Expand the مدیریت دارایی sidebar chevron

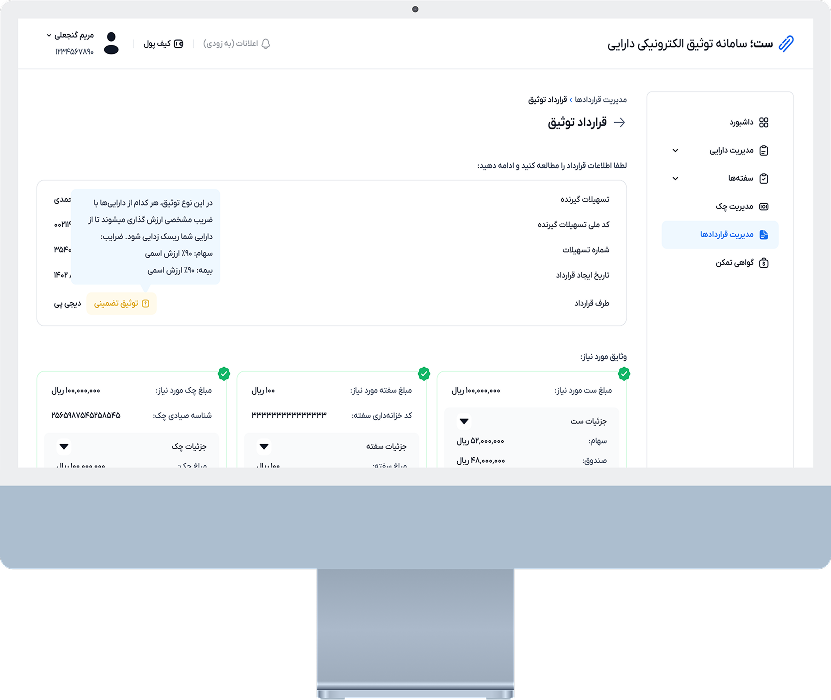(x=675, y=150)
